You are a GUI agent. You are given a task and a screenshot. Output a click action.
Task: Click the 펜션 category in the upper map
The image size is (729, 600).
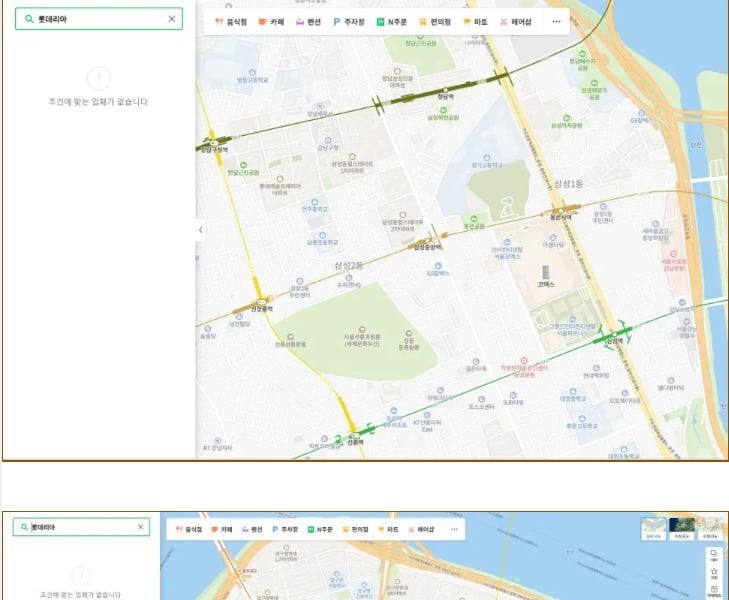308,21
